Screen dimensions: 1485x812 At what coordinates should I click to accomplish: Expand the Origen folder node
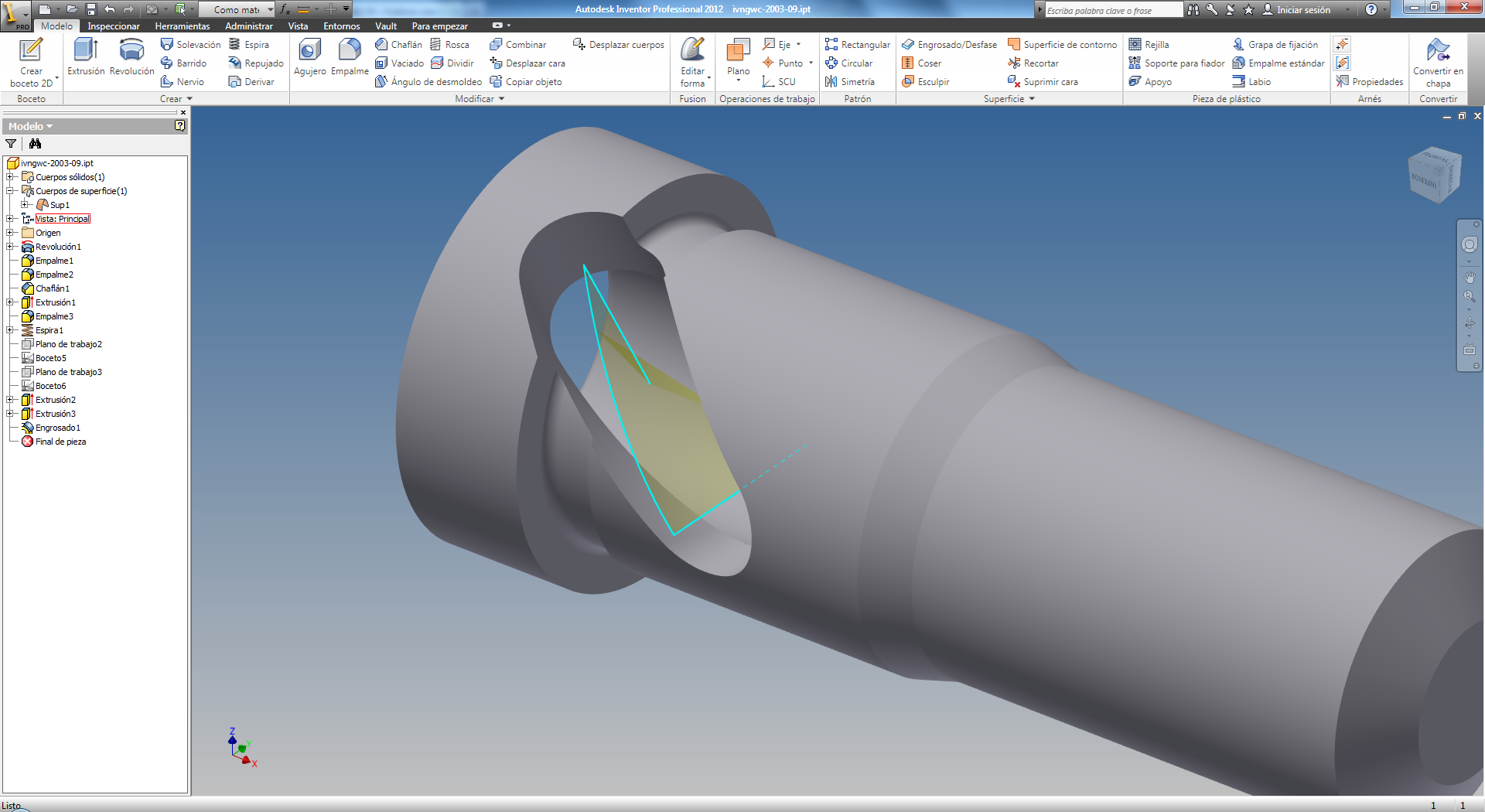pyautogui.click(x=10, y=233)
